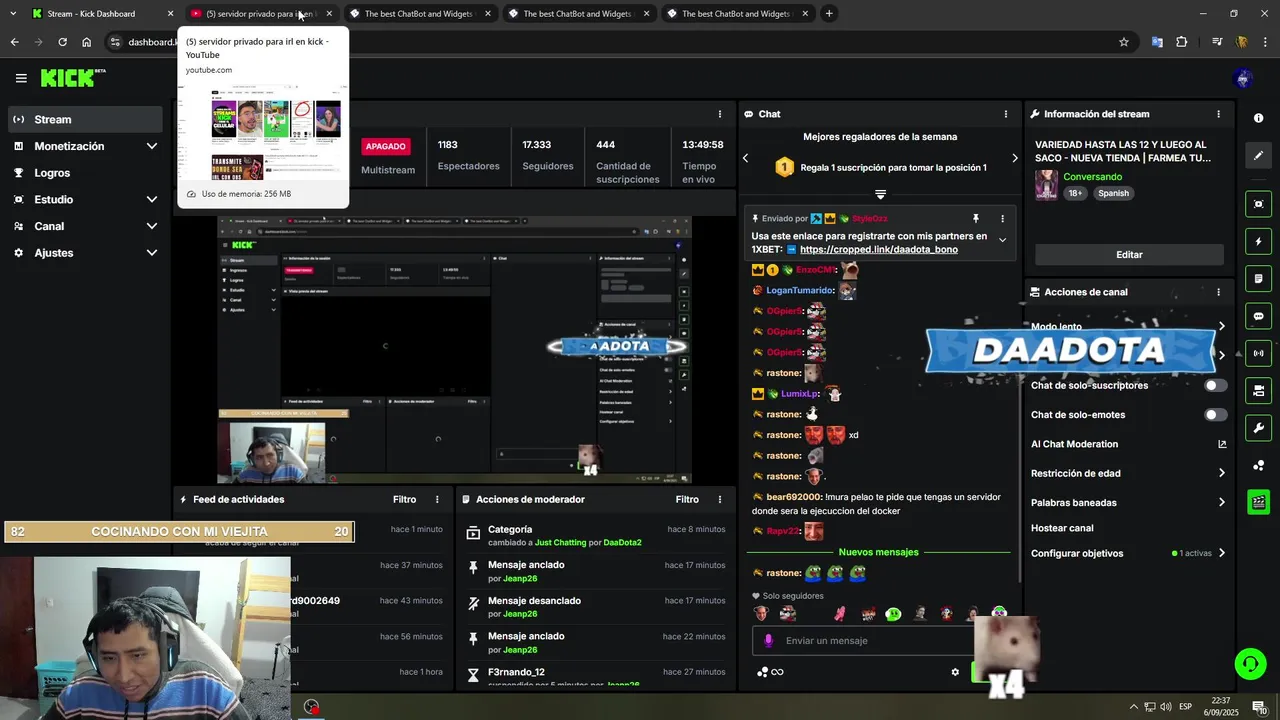Screen dimensions: 1280x720
Task: Click the red APAGADO multistream button
Action: point(385,146)
